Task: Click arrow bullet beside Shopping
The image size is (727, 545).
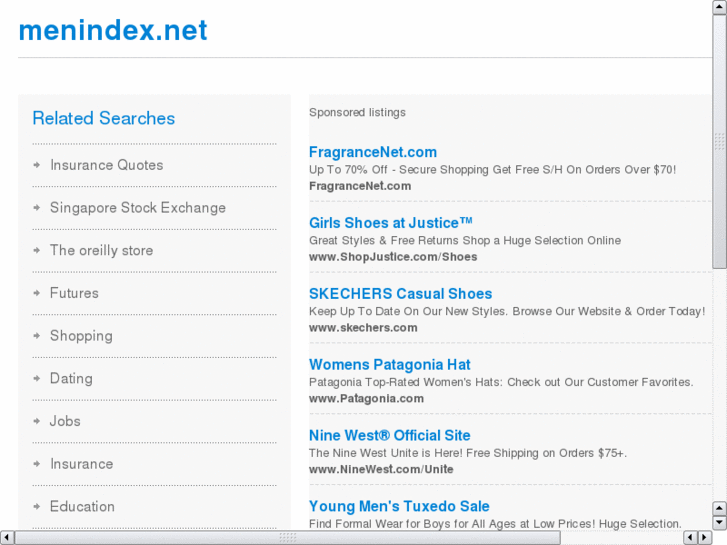Action: (x=37, y=335)
